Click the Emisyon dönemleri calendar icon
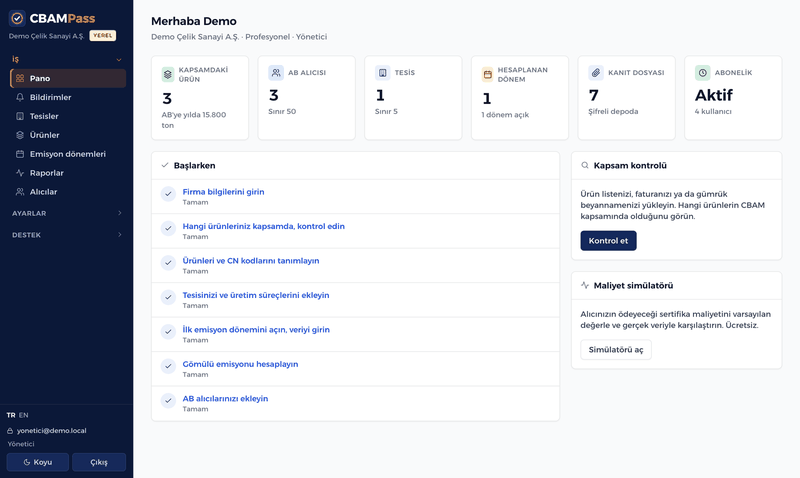 coord(20,154)
